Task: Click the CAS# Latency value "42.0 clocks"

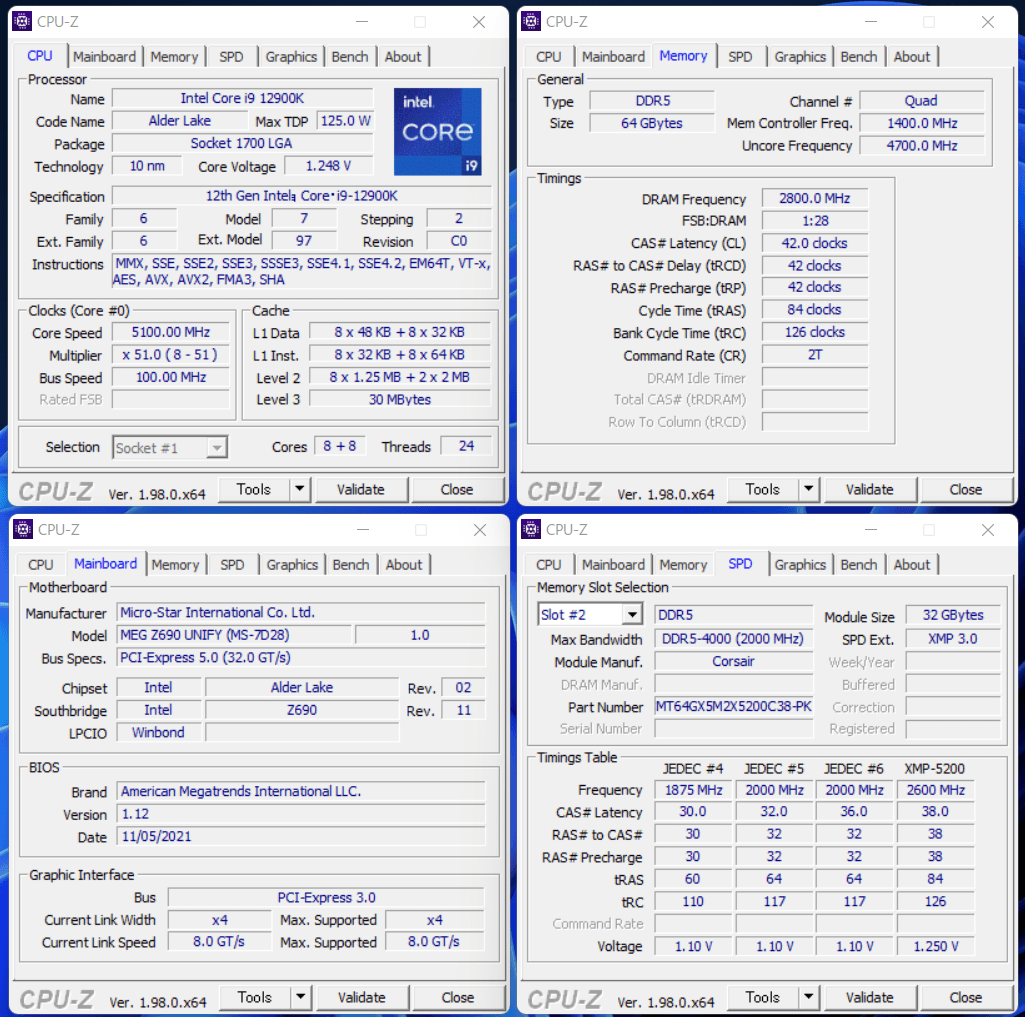Action: point(815,243)
